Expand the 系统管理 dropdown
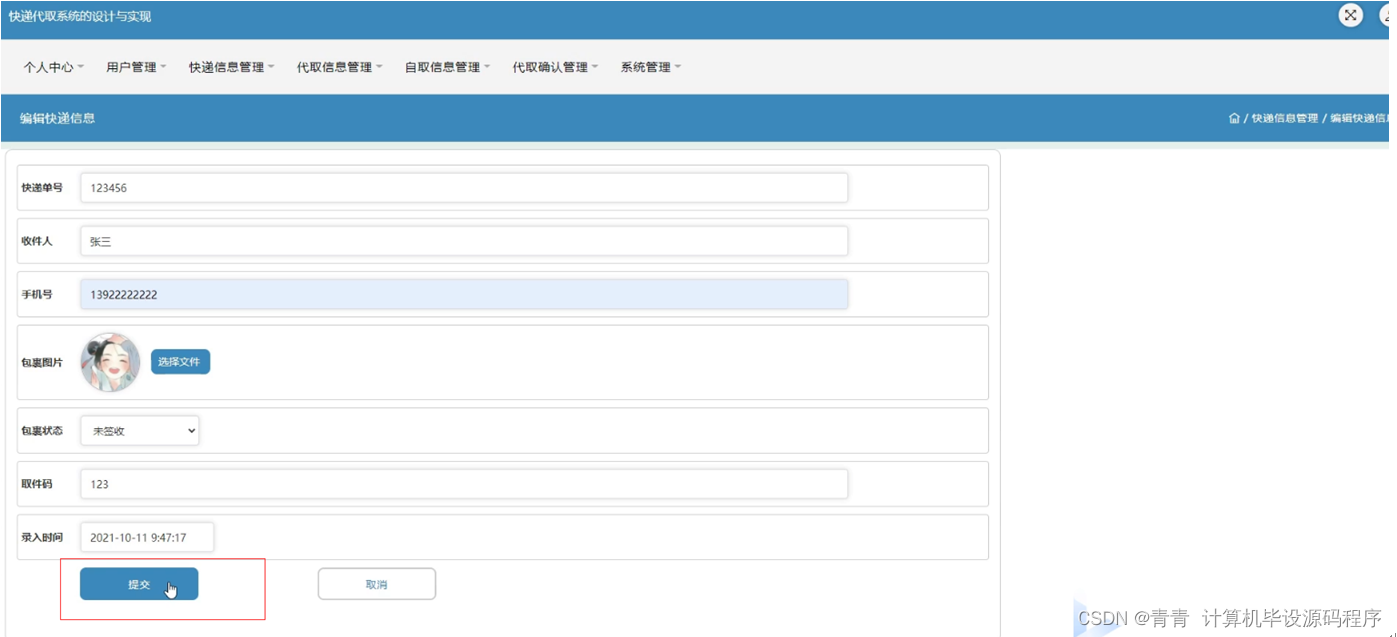This screenshot has height=637, width=1397. click(650, 66)
